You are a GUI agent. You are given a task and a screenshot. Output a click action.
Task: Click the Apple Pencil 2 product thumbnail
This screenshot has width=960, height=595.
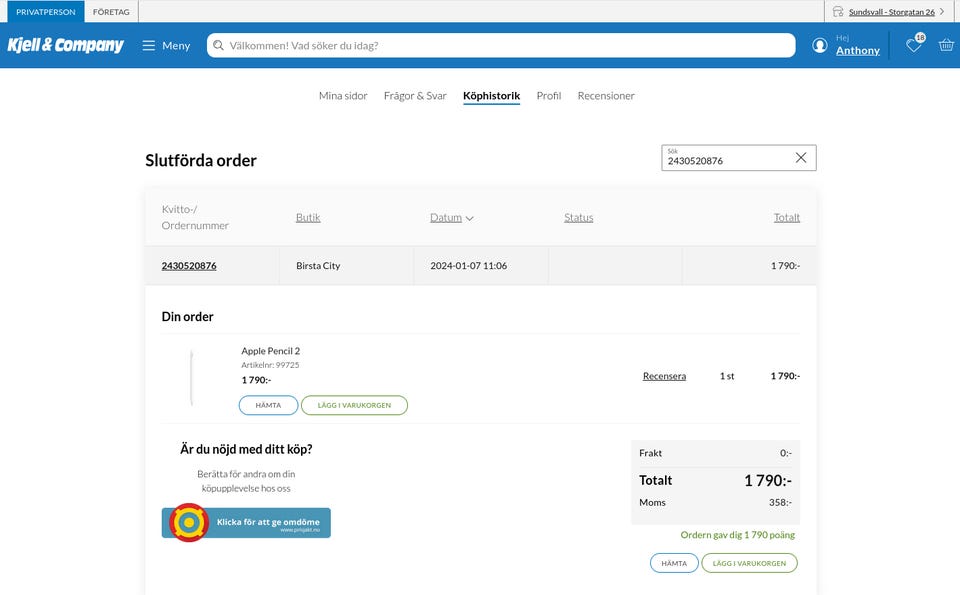pos(191,376)
